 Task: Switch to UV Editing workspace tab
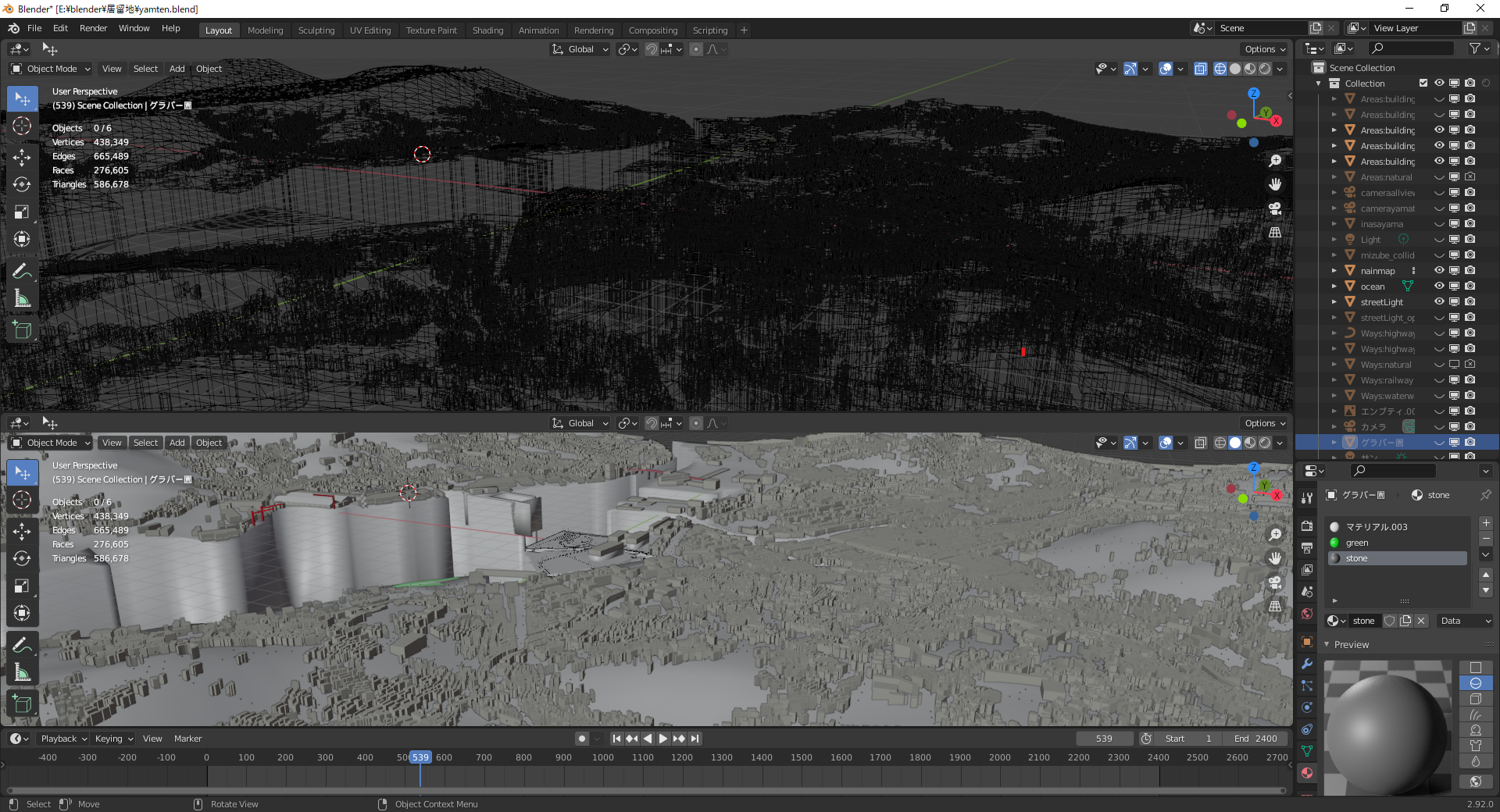click(x=370, y=30)
